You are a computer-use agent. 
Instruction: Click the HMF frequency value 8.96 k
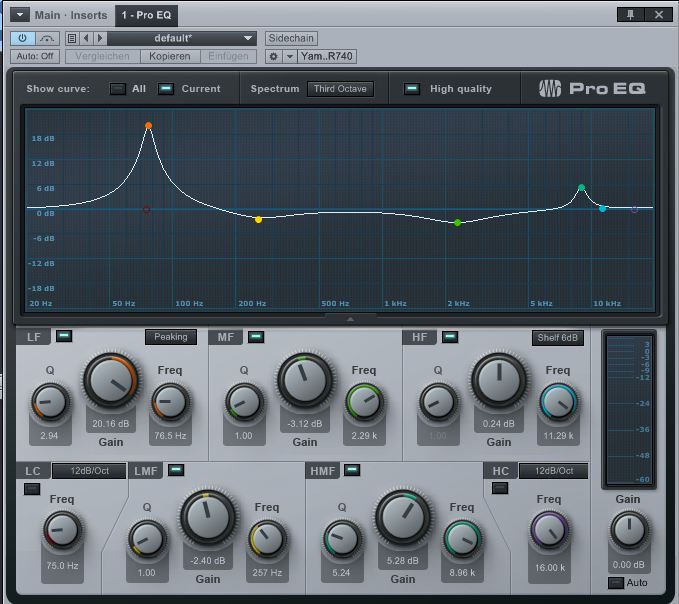tap(462, 573)
